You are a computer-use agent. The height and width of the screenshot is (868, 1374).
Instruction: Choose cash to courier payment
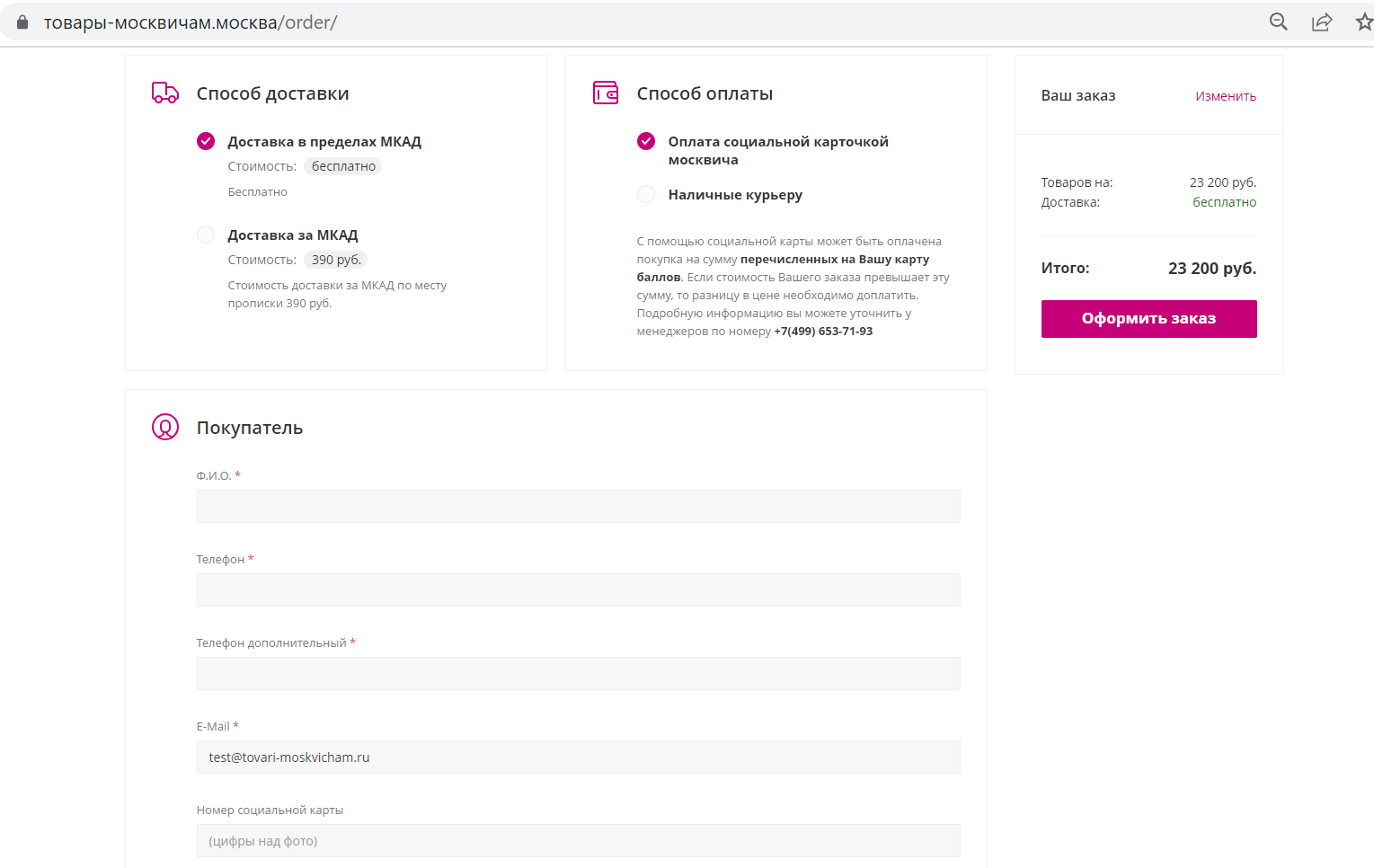coord(646,194)
